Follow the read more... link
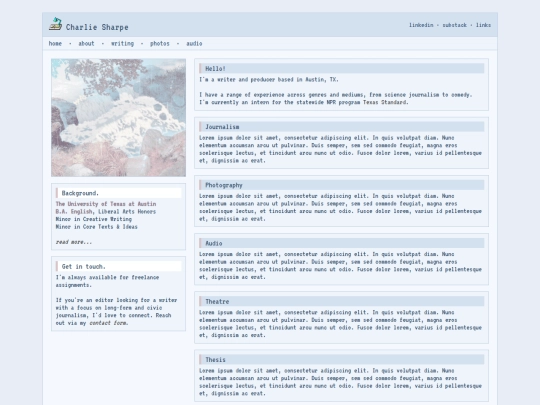 pyautogui.click(x=74, y=242)
